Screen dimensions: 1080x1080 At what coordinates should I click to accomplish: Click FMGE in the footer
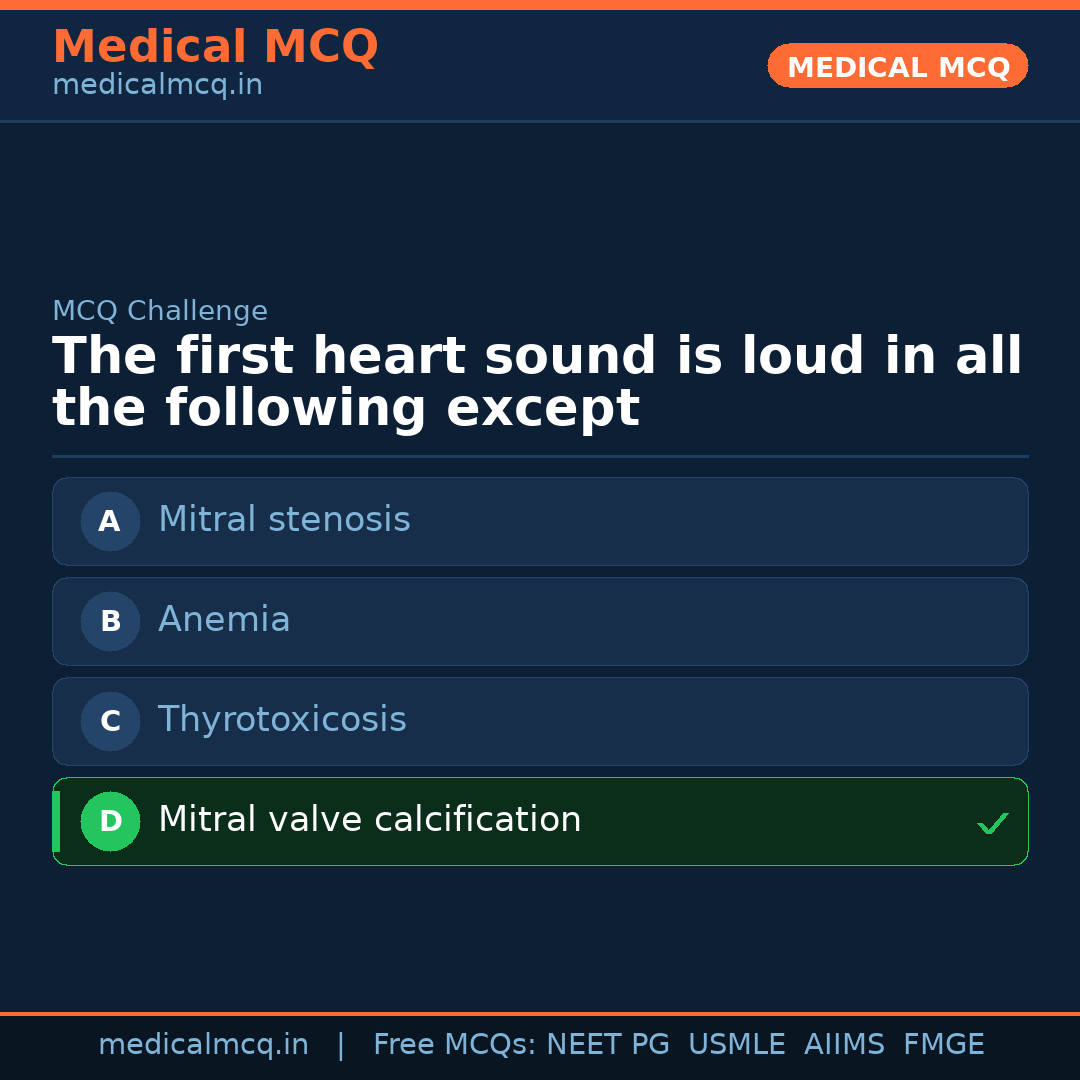tap(943, 1045)
